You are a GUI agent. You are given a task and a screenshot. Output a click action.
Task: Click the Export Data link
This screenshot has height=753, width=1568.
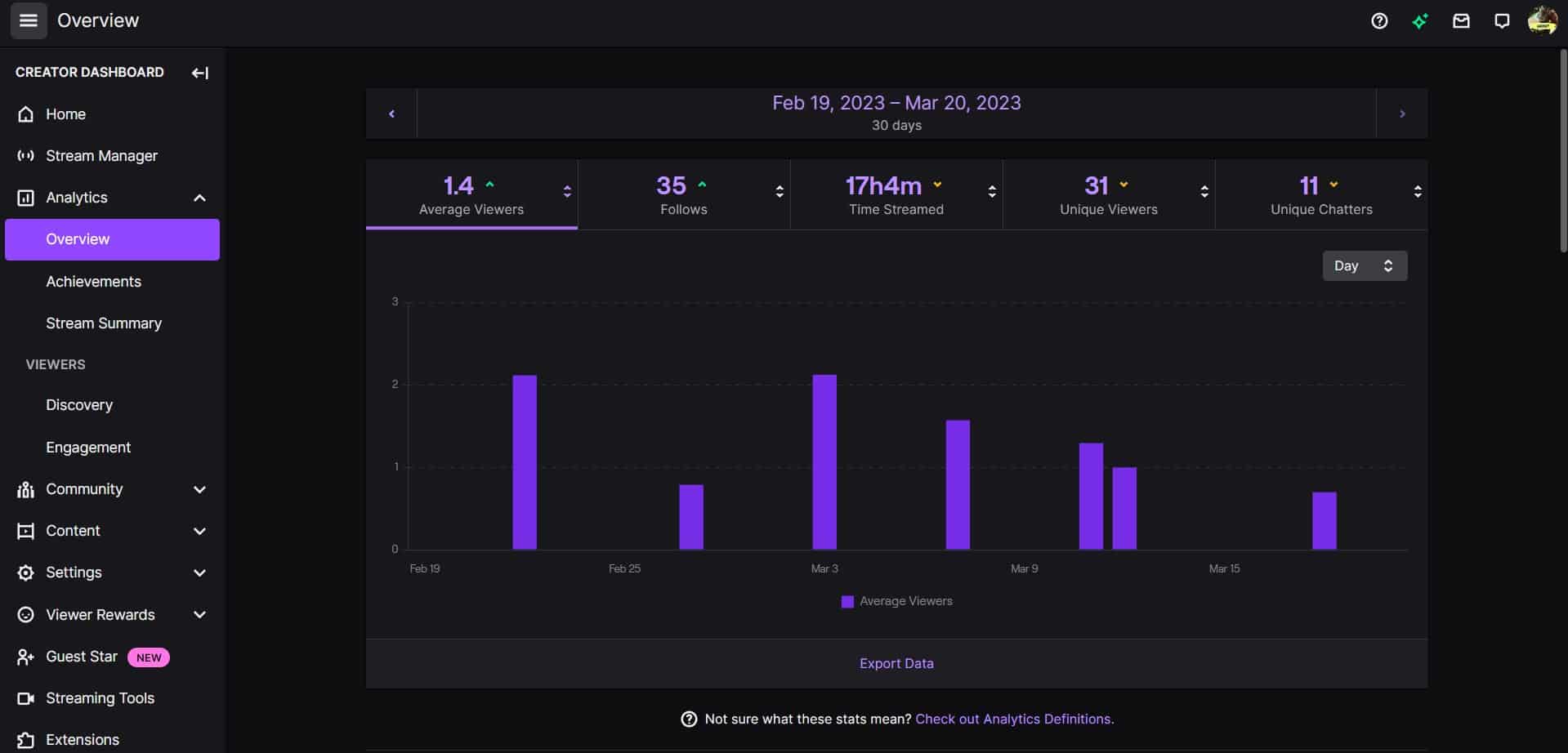pyautogui.click(x=896, y=663)
